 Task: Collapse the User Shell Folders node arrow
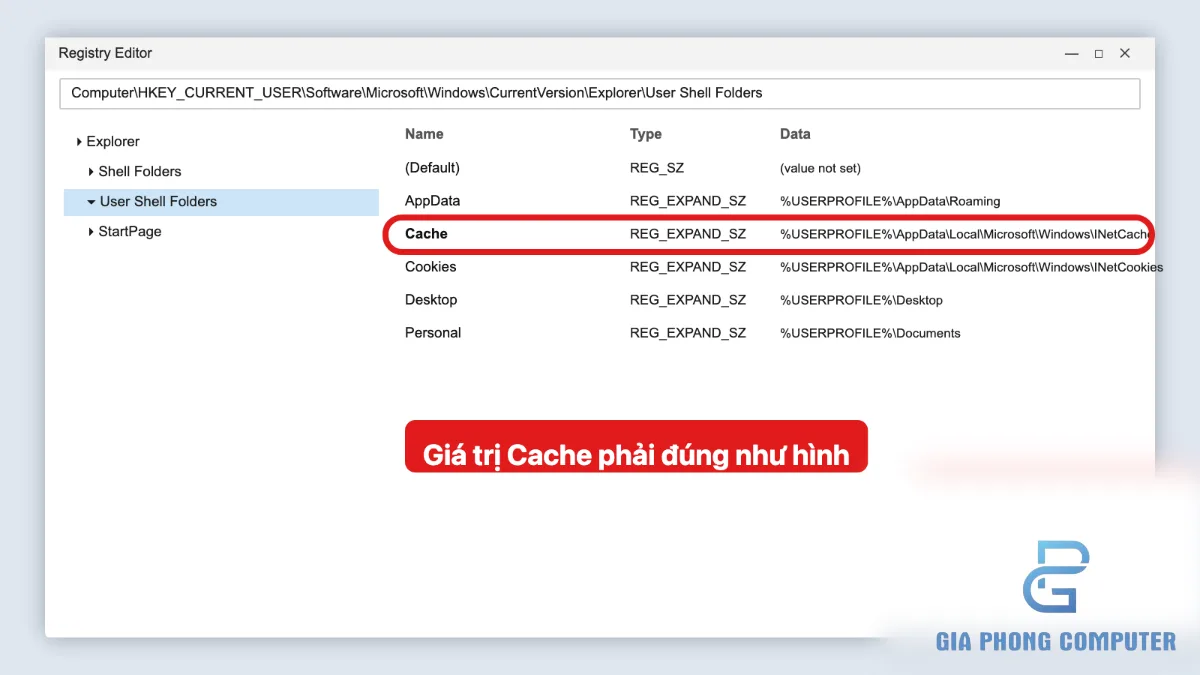[x=91, y=202]
